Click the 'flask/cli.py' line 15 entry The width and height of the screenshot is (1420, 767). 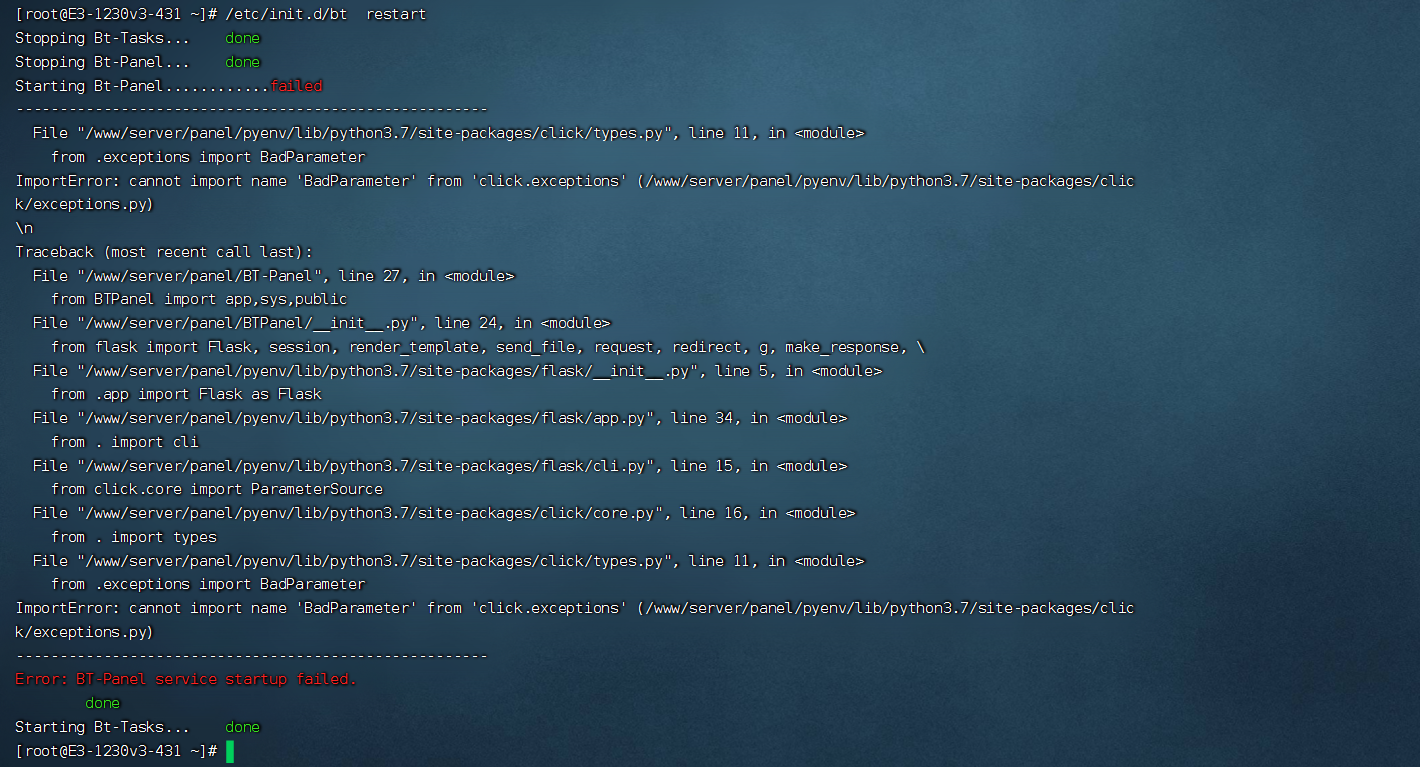point(439,466)
